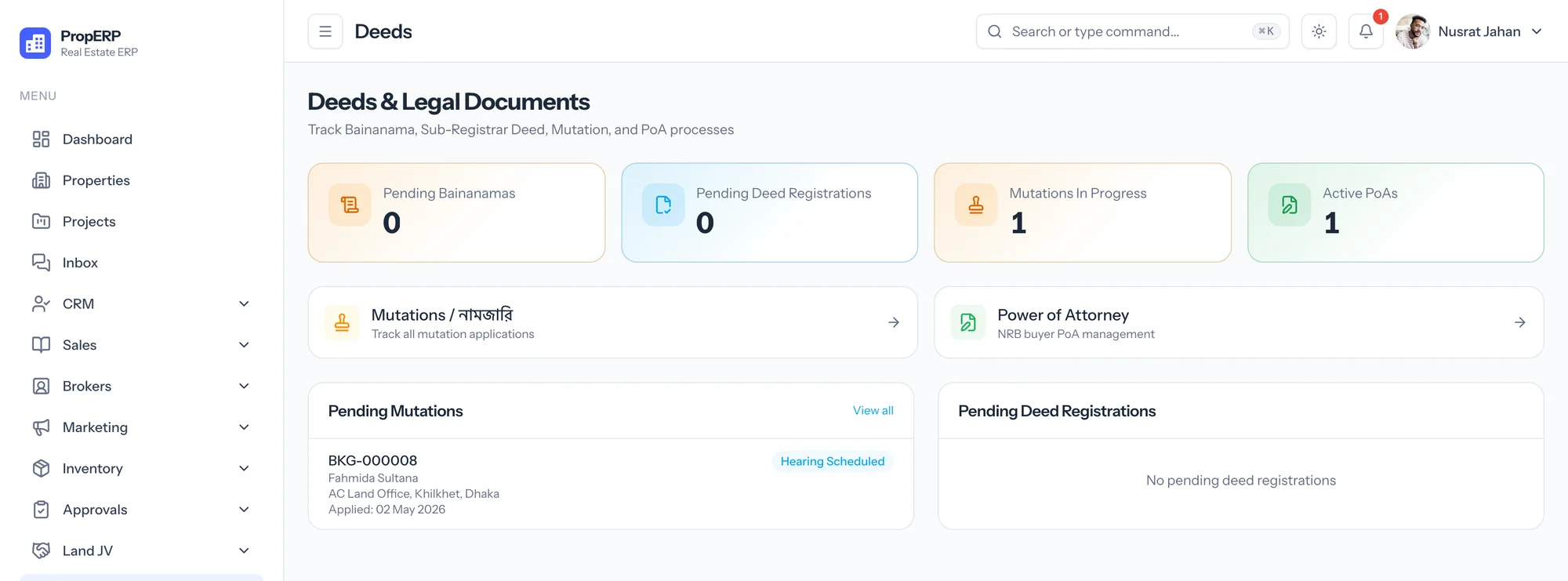Screen dimensions: 1568x581
Task: Select the Approvals clipboard icon
Action: [41, 510]
